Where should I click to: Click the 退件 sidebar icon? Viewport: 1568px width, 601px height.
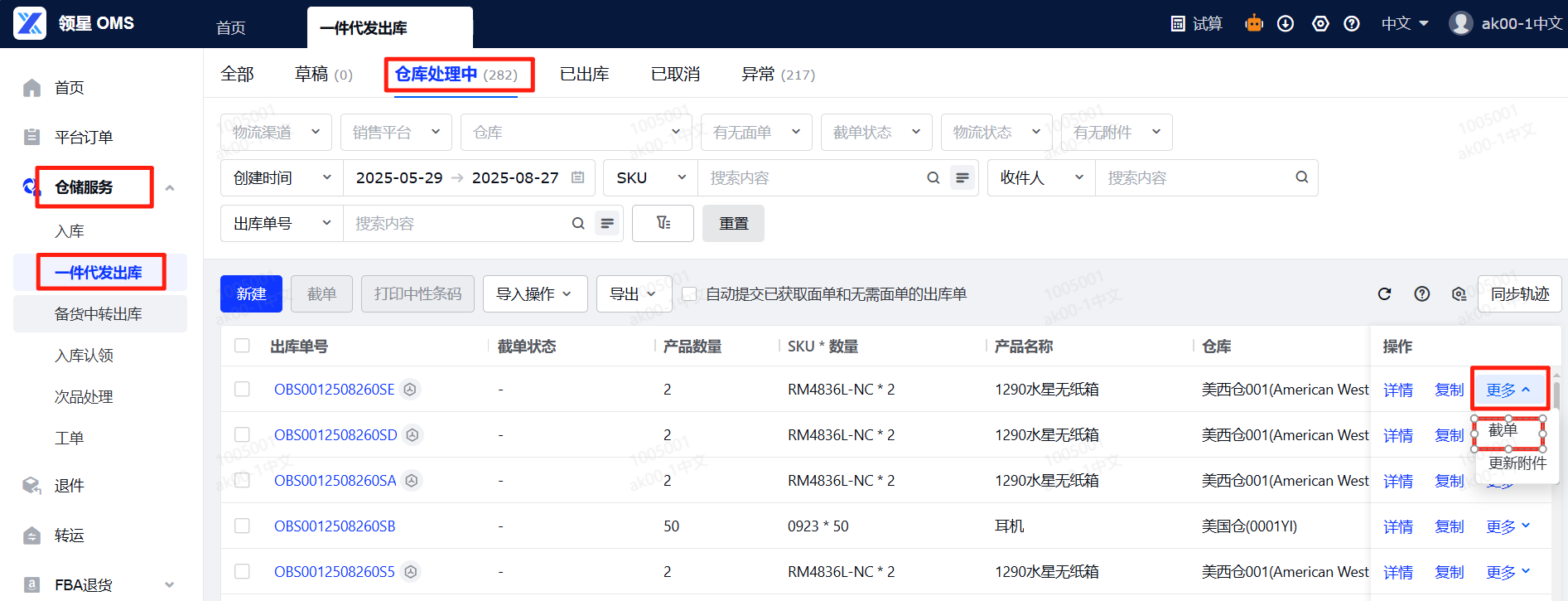[32, 485]
